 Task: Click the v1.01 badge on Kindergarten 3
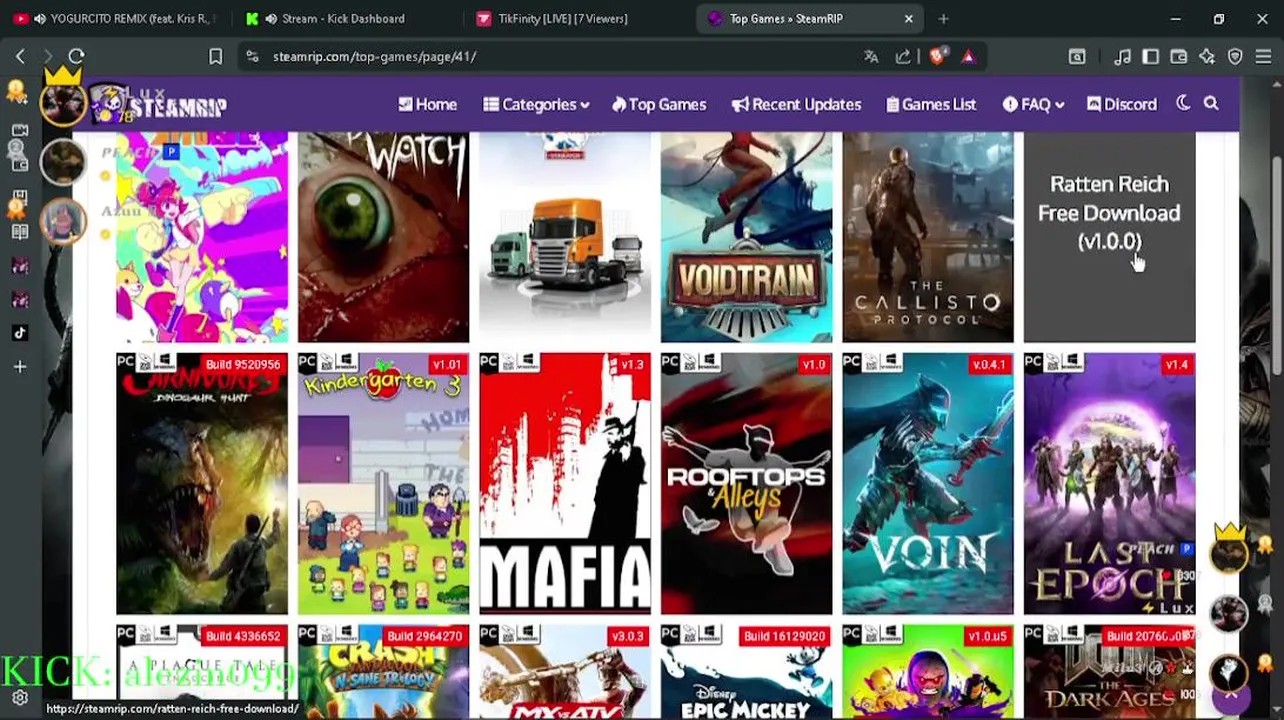tap(447, 365)
